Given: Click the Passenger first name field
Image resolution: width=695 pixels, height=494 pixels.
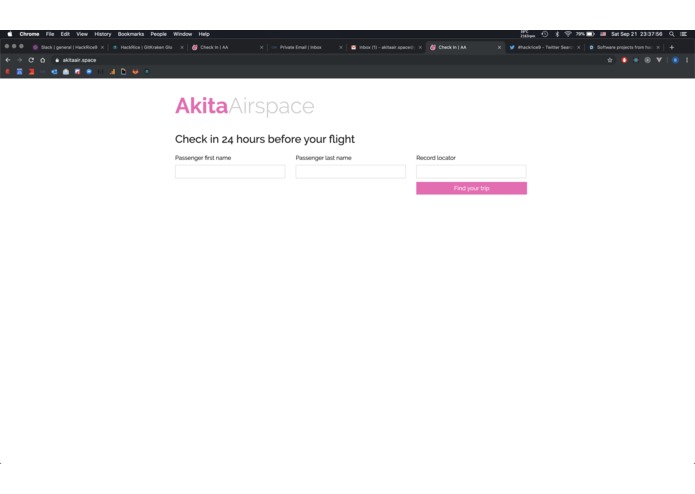Looking at the screenshot, I should coord(230,171).
